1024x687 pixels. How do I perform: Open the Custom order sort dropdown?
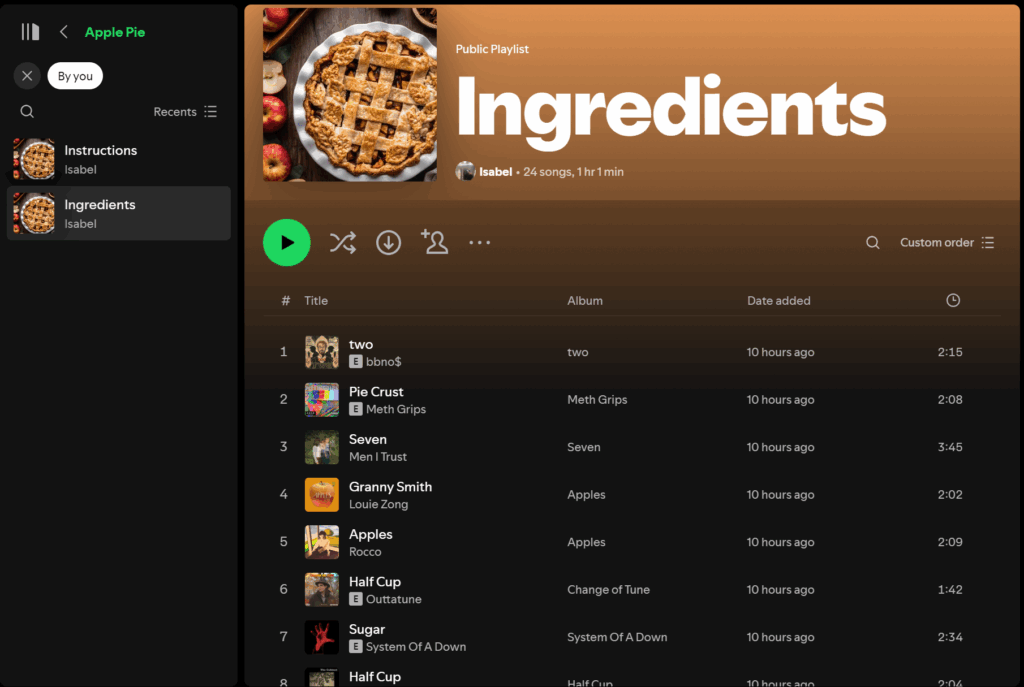947,242
